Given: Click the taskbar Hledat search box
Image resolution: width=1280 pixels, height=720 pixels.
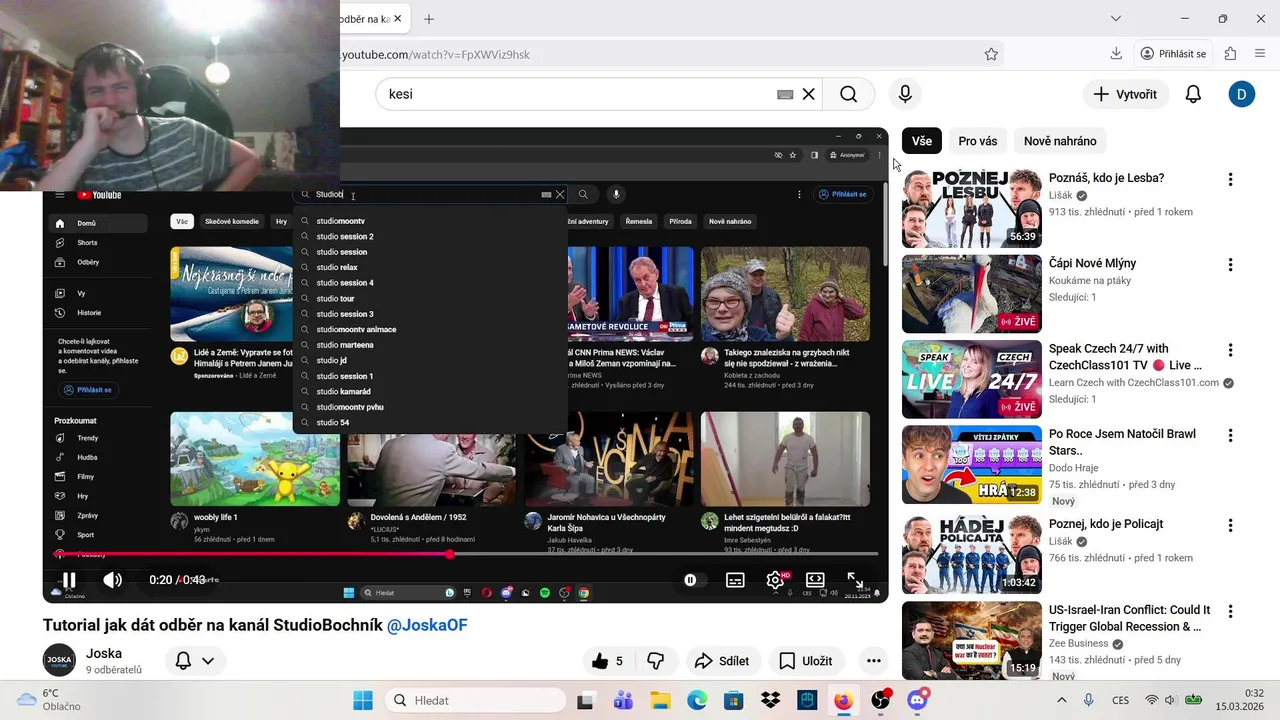Looking at the screenshot, I should [474, 700].
